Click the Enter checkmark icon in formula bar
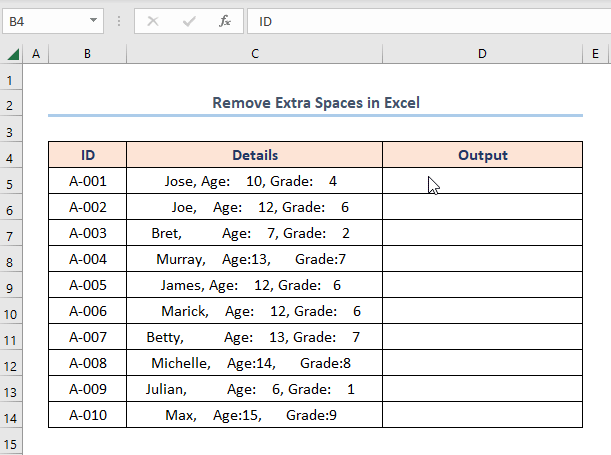This screenshot has height=455, width=611. click(189, 20)
